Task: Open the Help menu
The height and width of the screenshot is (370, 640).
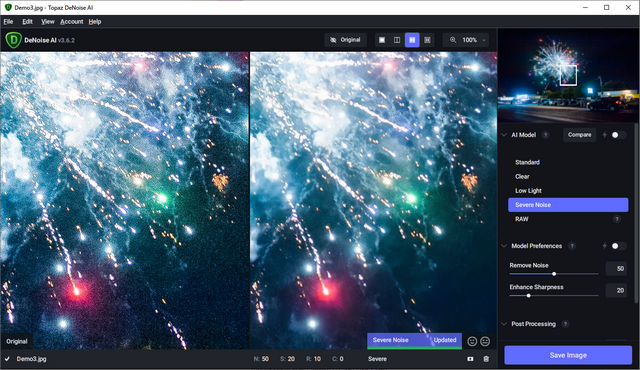Action: pos(95,22)
